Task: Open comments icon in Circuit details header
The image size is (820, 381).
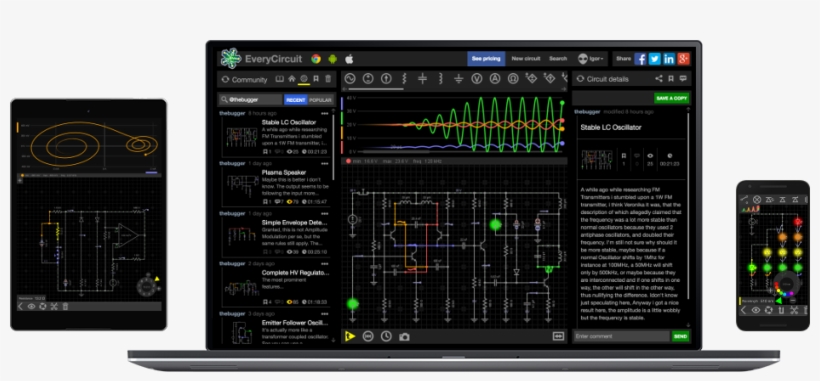Action: [x=683, y=79]
